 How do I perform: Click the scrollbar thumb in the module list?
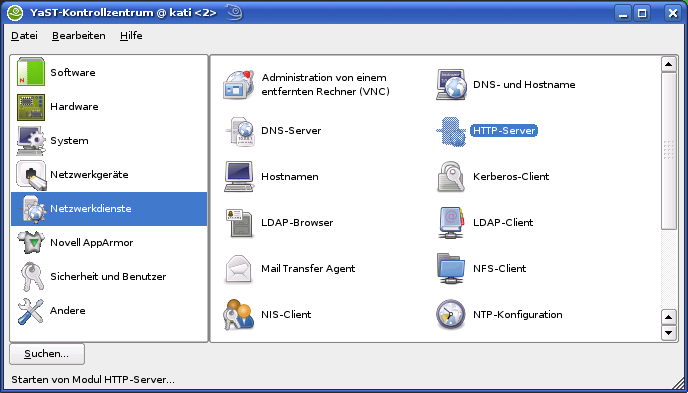click(668, 151)
